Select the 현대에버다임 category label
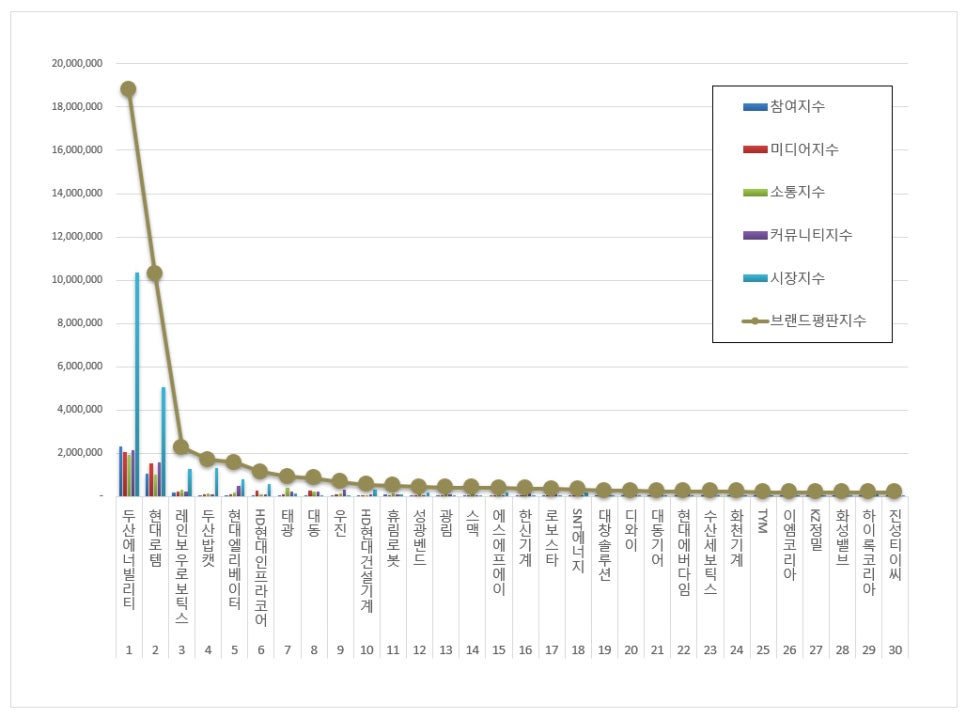 click(684, 553)
